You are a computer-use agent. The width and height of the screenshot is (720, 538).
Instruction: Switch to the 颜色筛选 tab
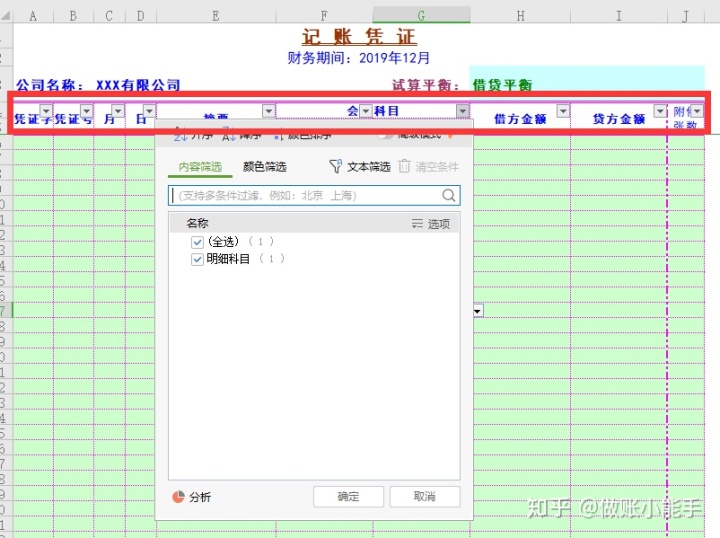(265, 167)
